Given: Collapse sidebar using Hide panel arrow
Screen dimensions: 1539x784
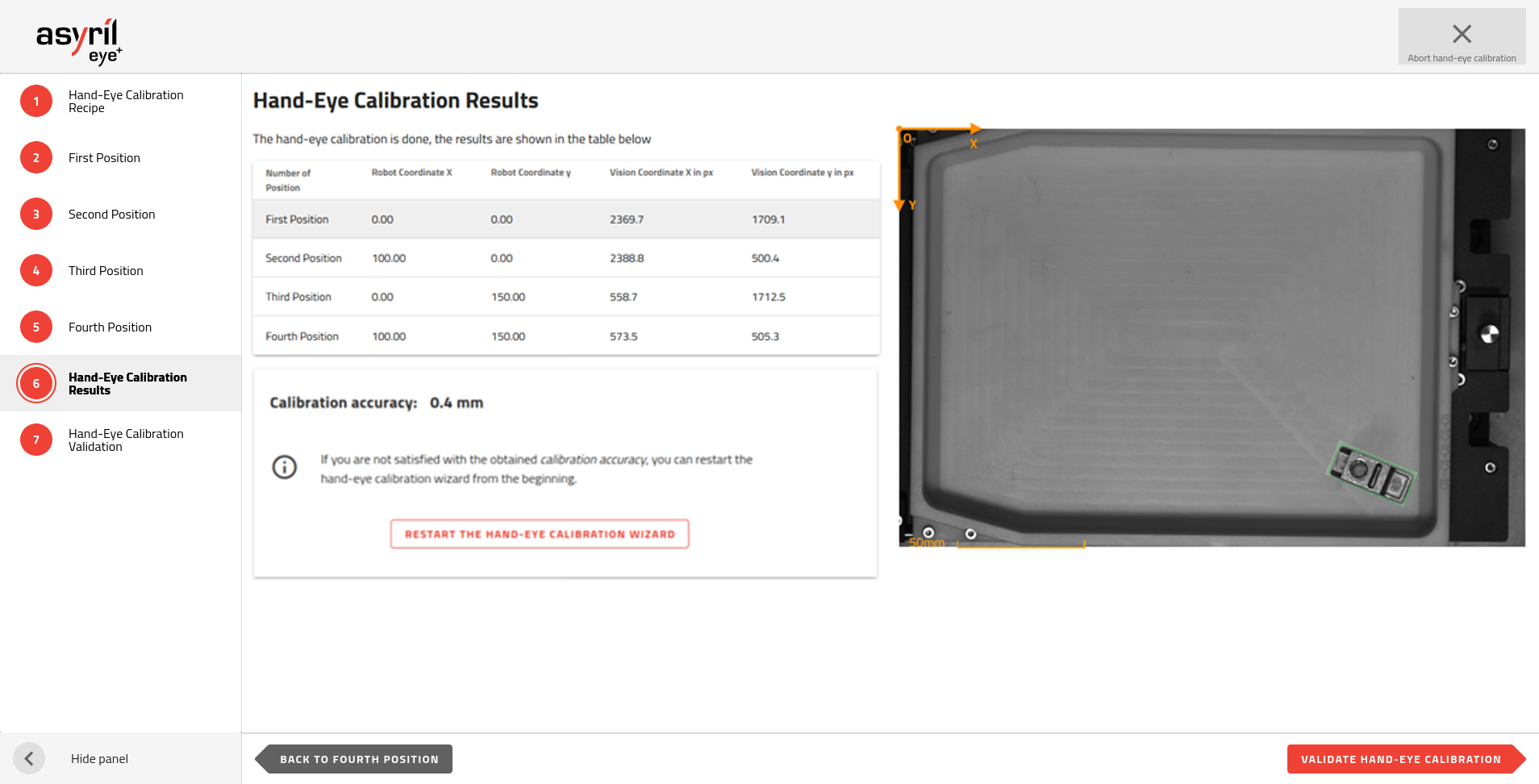Looking at the screenshot, I should point(29,758).
